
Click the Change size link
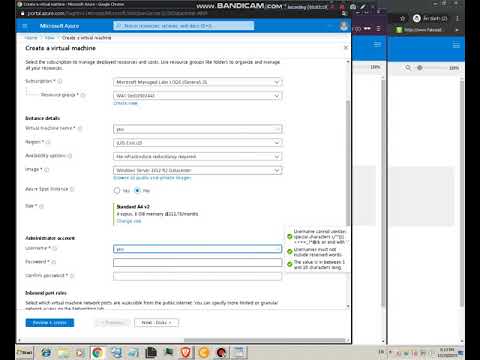(129, 221)
